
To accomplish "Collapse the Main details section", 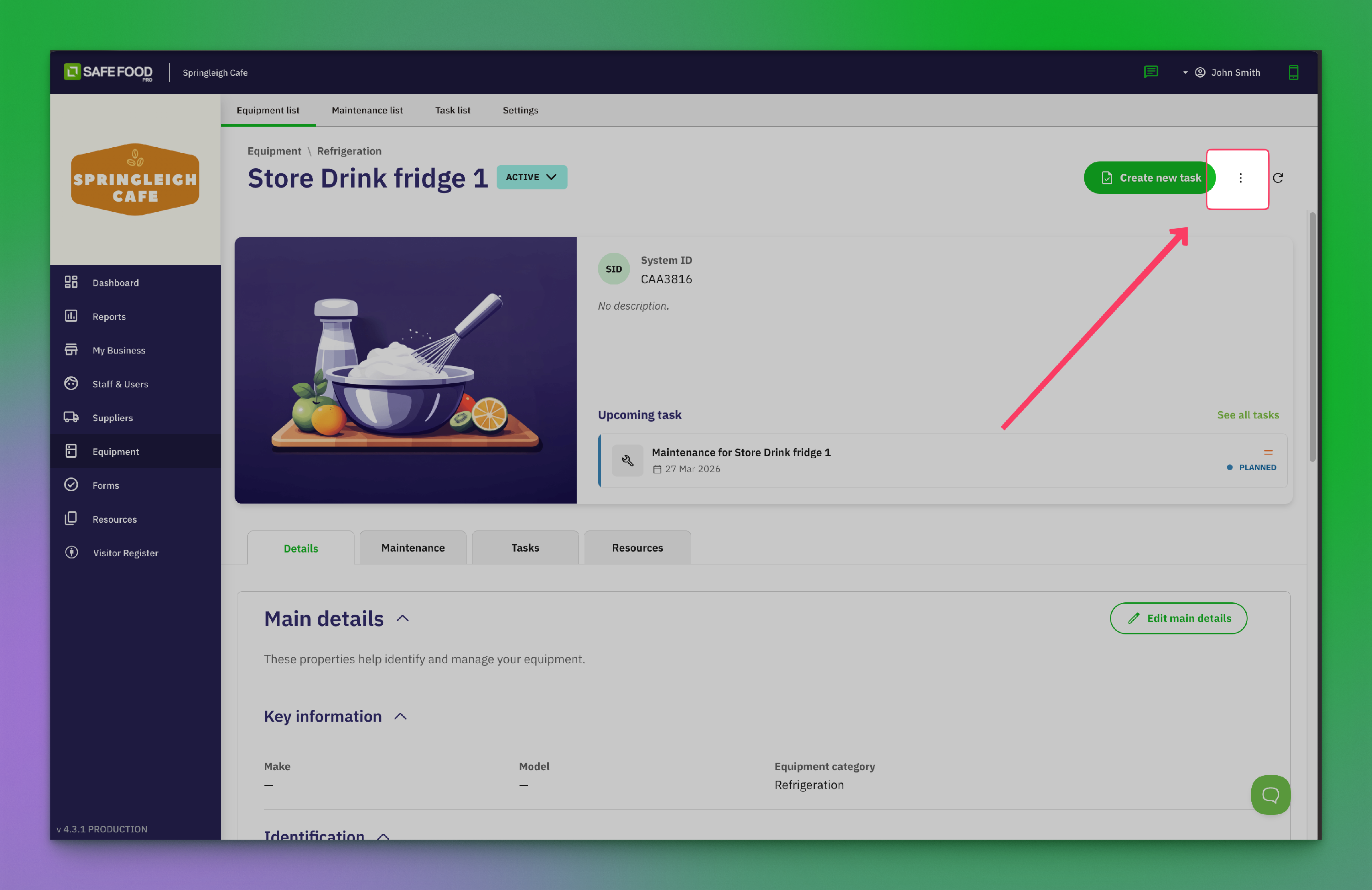I will [403, 618].
